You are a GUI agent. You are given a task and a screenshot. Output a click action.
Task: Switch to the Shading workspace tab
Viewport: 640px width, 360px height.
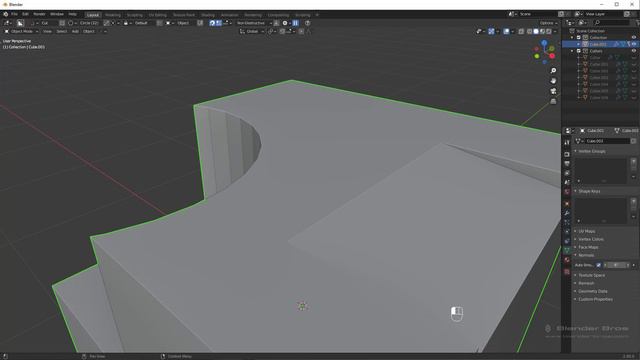(x=208, y=15)
